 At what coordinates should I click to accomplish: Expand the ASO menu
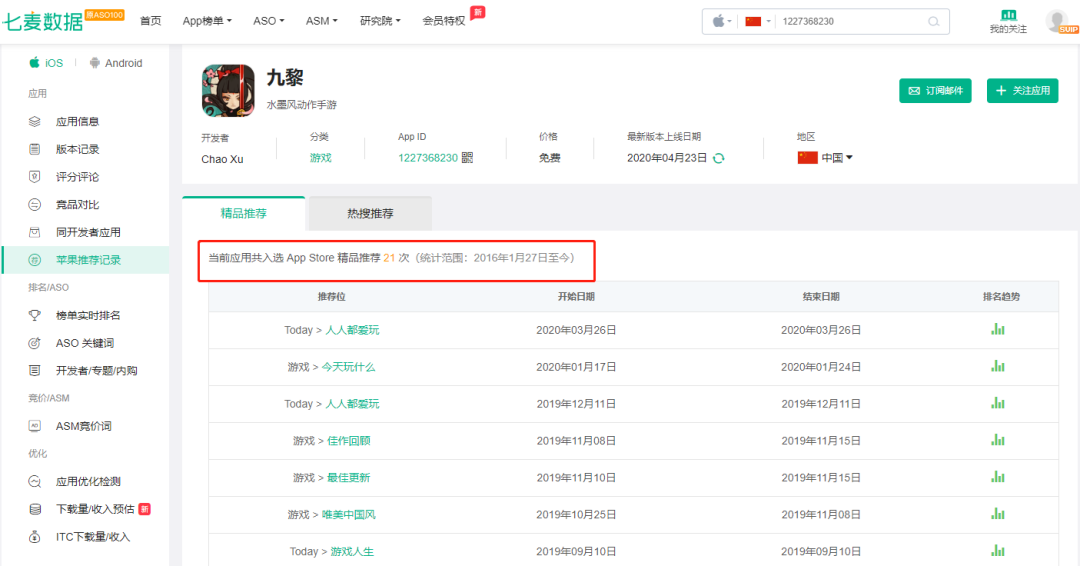[268, 21]
